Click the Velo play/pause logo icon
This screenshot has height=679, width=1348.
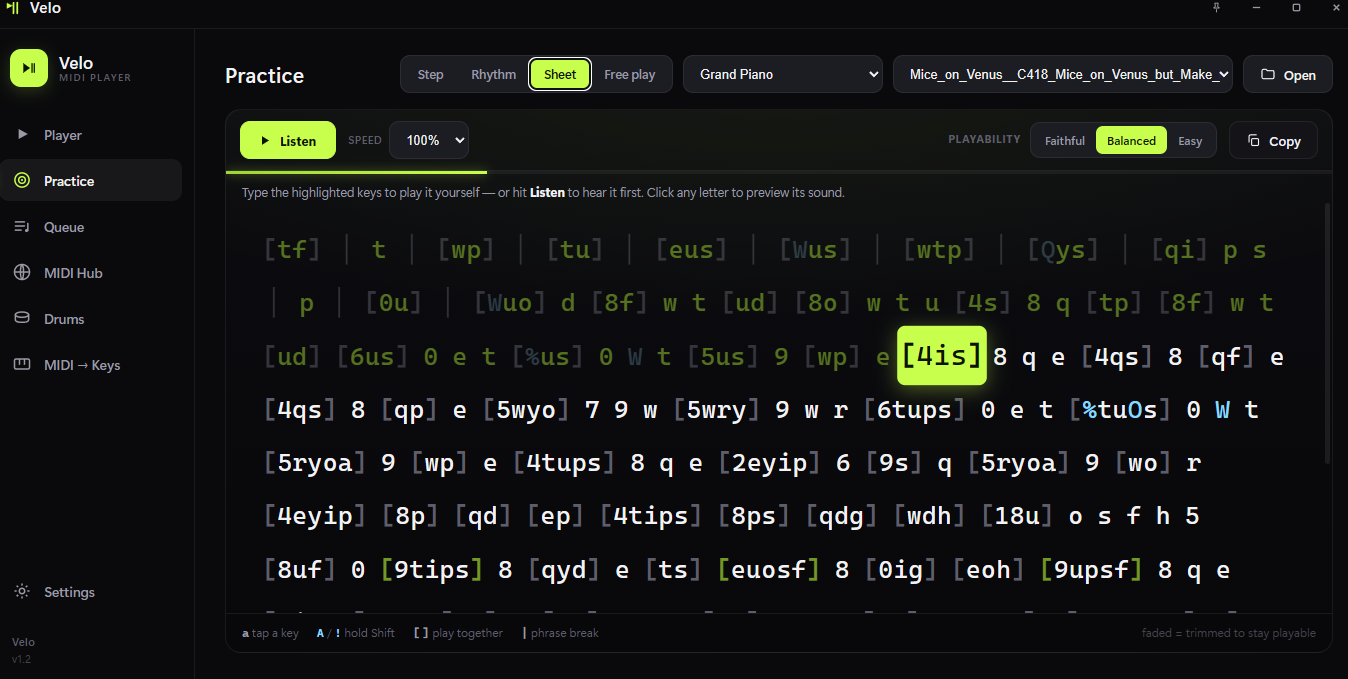29,68
